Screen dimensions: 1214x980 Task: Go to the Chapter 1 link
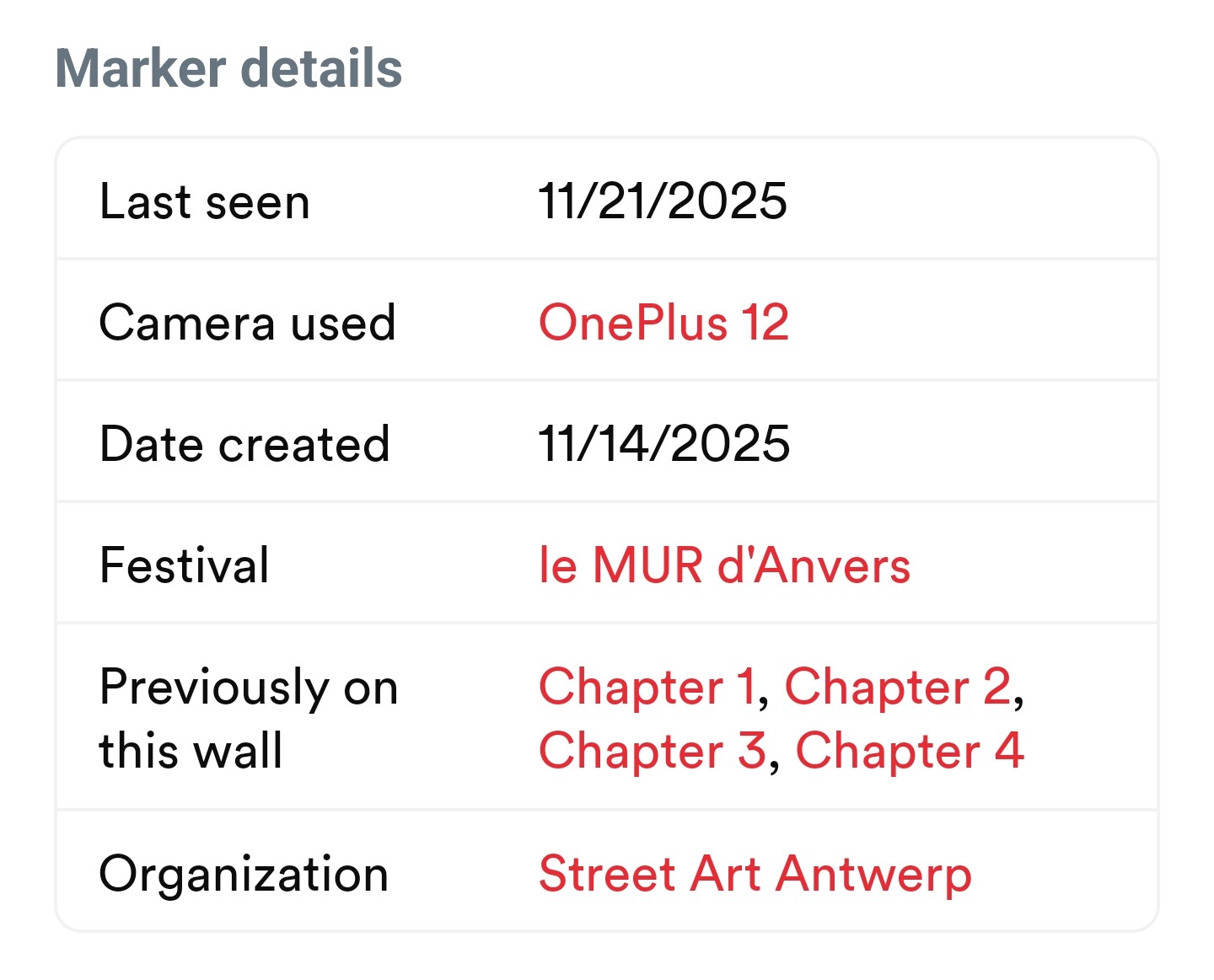(647, 687)
